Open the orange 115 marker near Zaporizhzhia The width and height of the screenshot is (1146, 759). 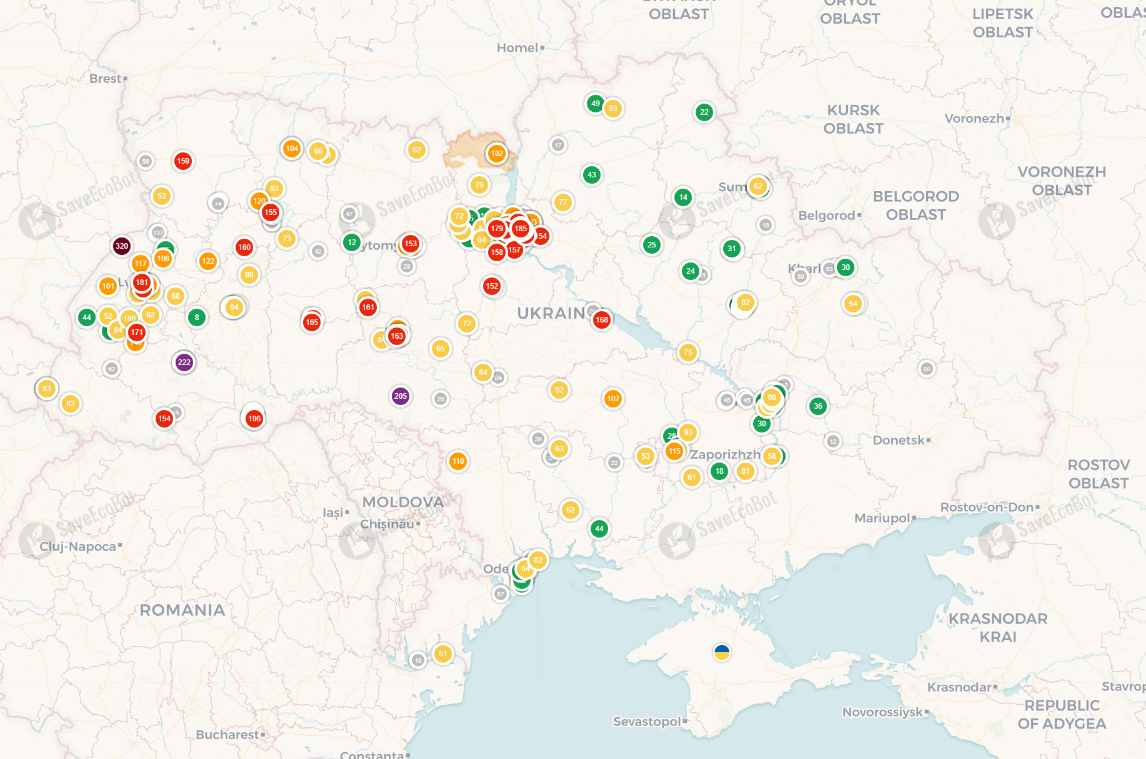[x=674, y=451]
